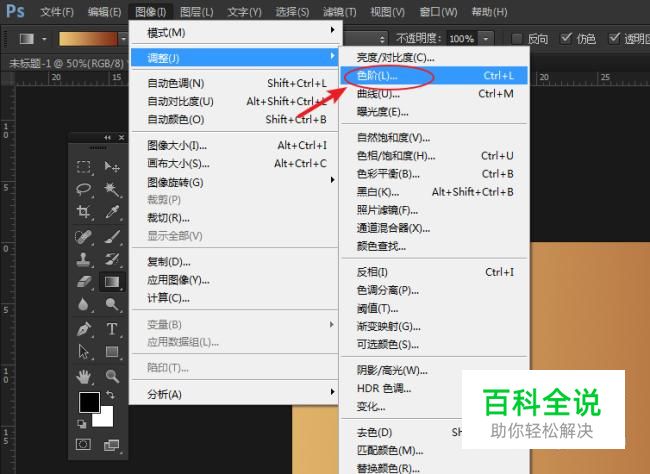This screenshot has height=474, width=650.
Task: Close the floating toolbox panel
Action: [121, 137]
